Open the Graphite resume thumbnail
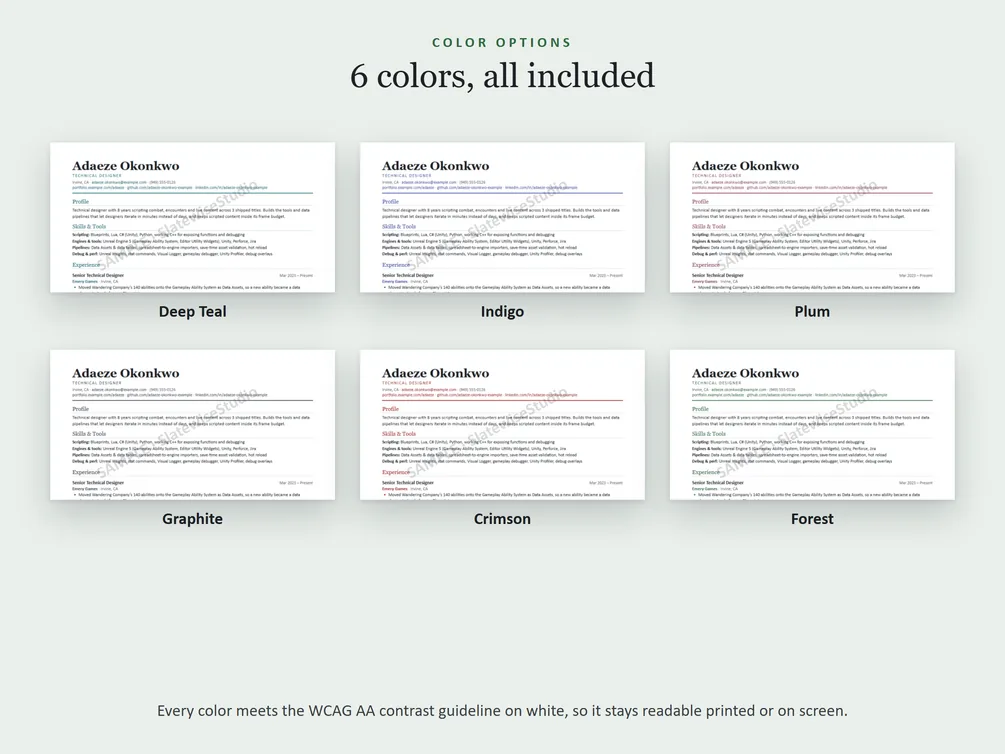The width and height of the screenshot is (1005, 754). [192, 424]
